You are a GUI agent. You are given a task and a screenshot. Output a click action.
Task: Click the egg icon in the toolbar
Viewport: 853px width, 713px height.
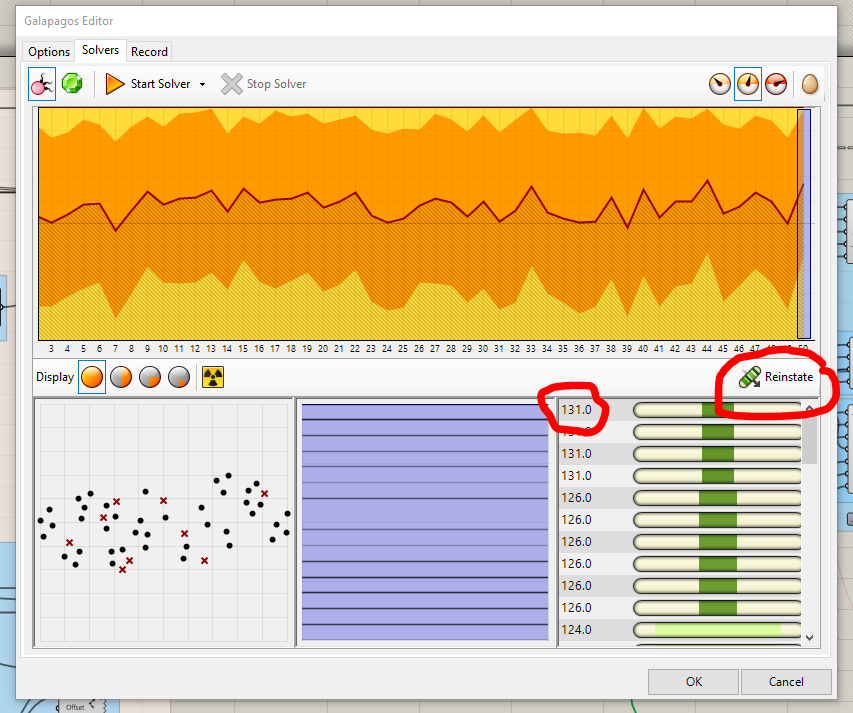809,84
